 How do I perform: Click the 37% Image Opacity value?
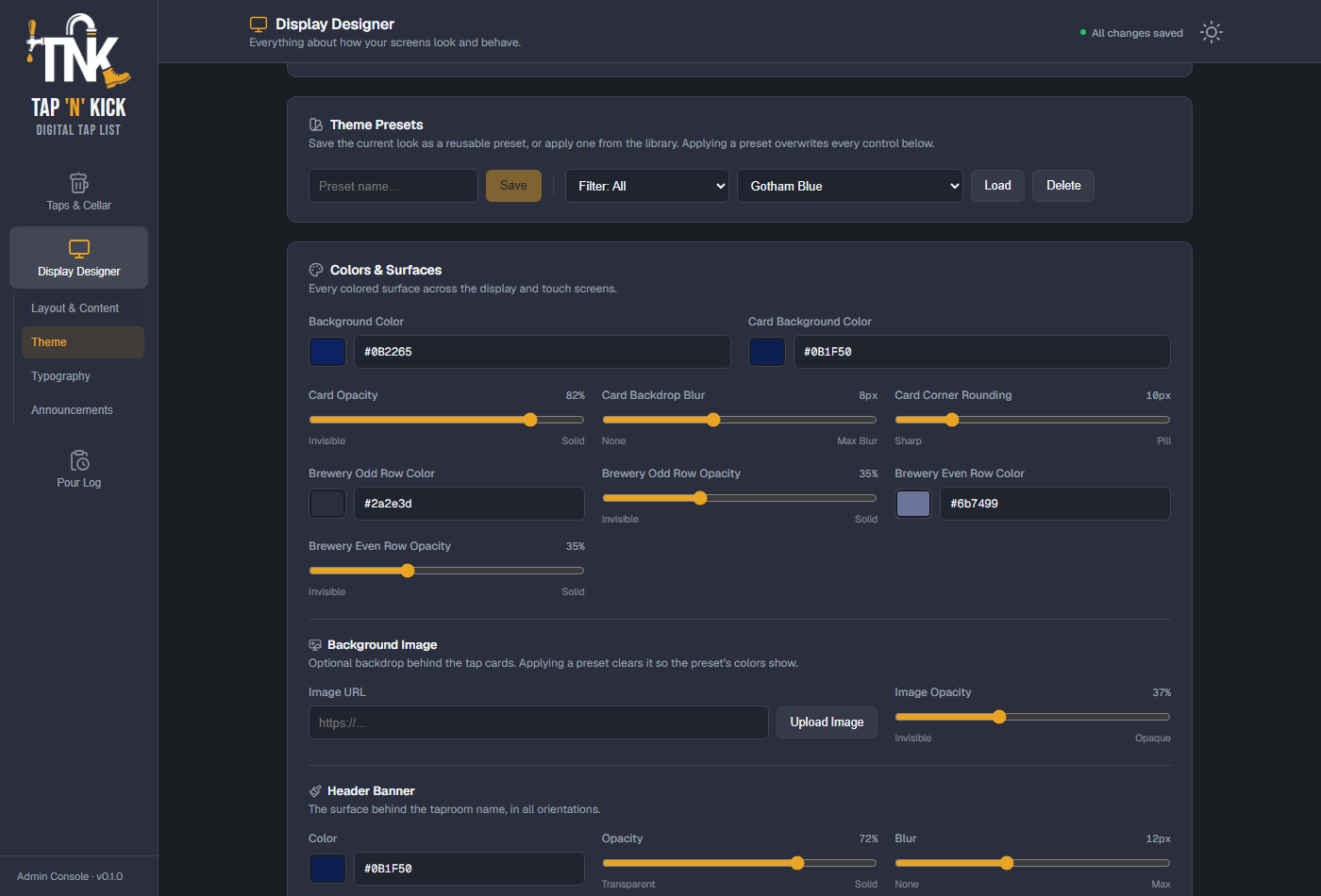pos(1162,692)
